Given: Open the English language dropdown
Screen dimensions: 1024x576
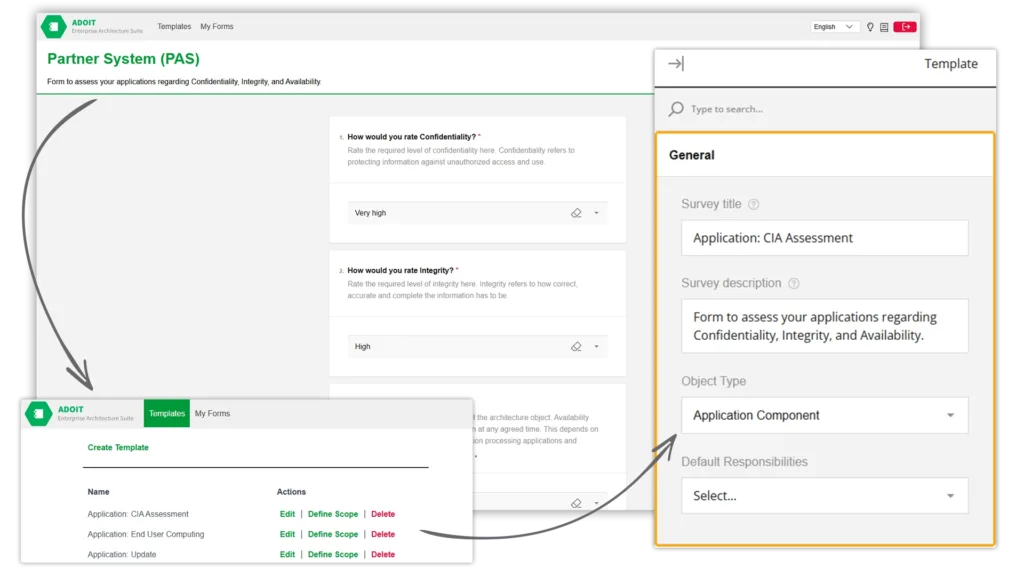Looking at the screenshot, I should tap(834, 27).
